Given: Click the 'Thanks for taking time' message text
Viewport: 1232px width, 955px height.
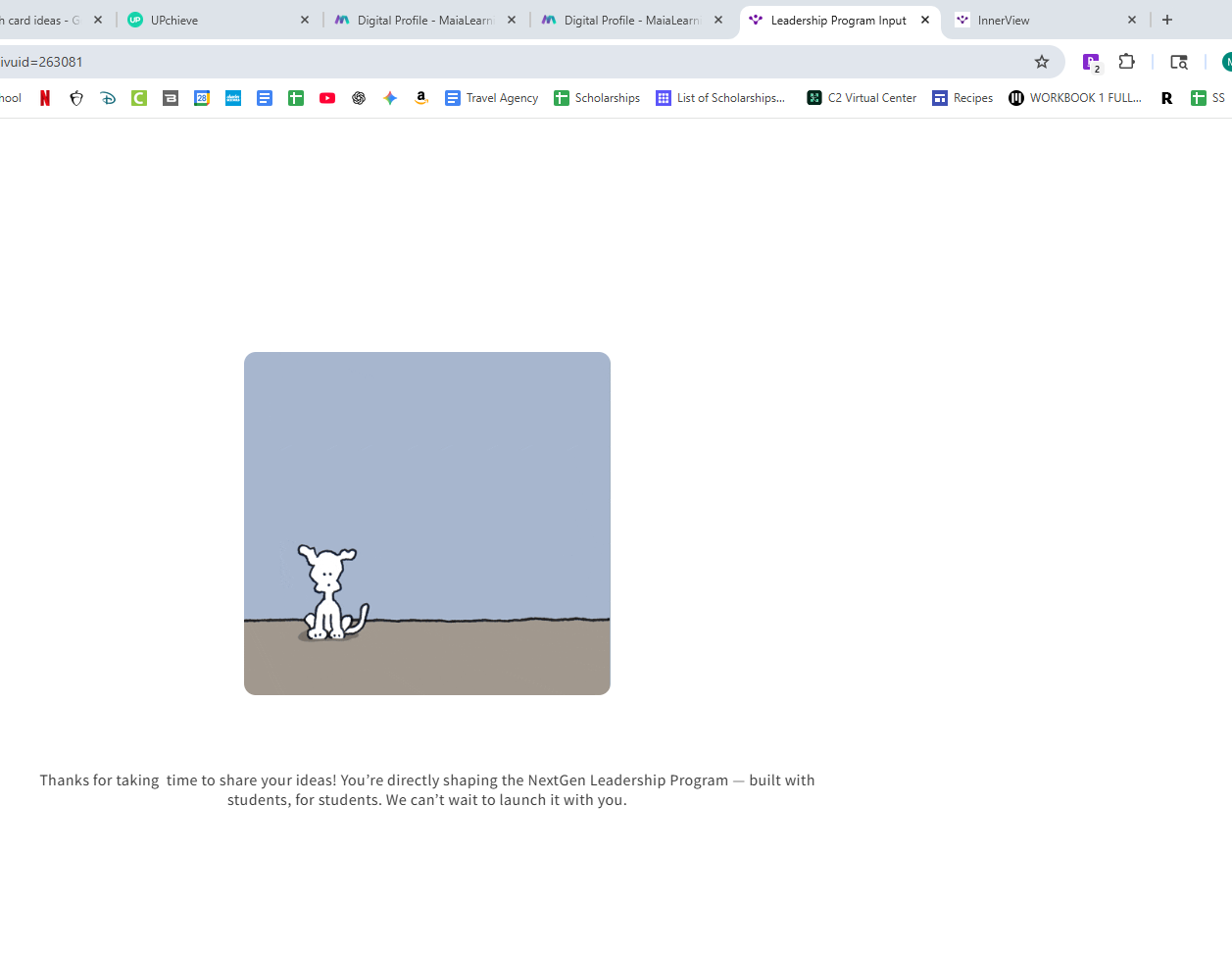Looking at the screenshot, I should pos(427,790).
